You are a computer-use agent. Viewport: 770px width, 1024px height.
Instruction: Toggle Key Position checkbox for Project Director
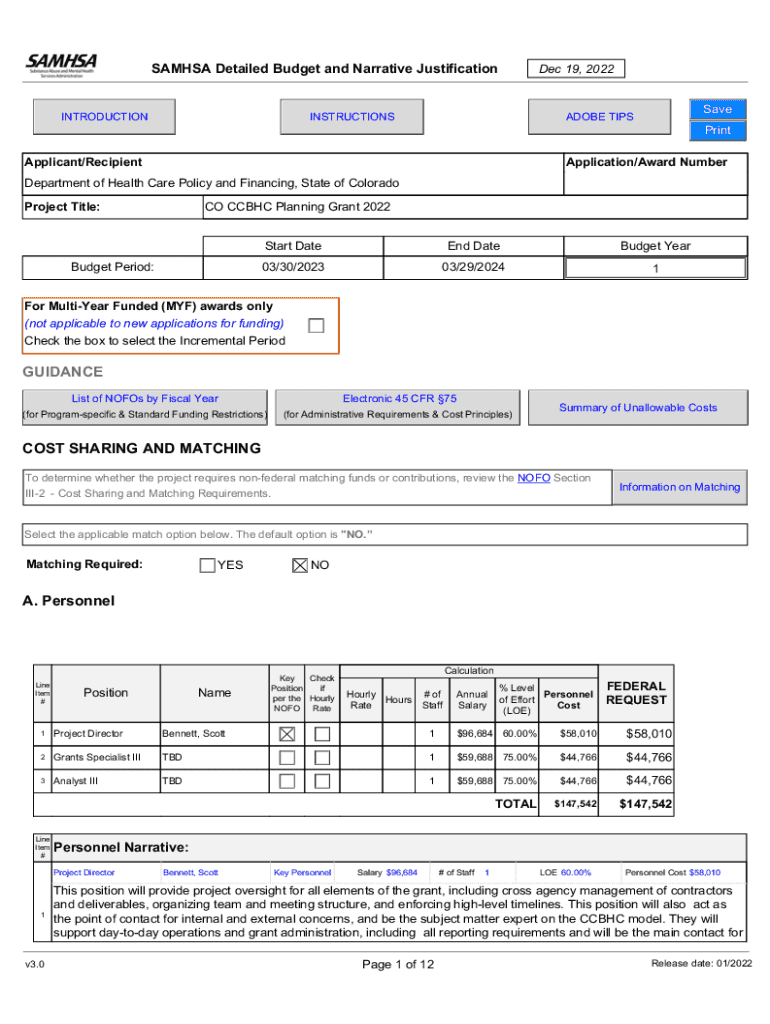287,734
